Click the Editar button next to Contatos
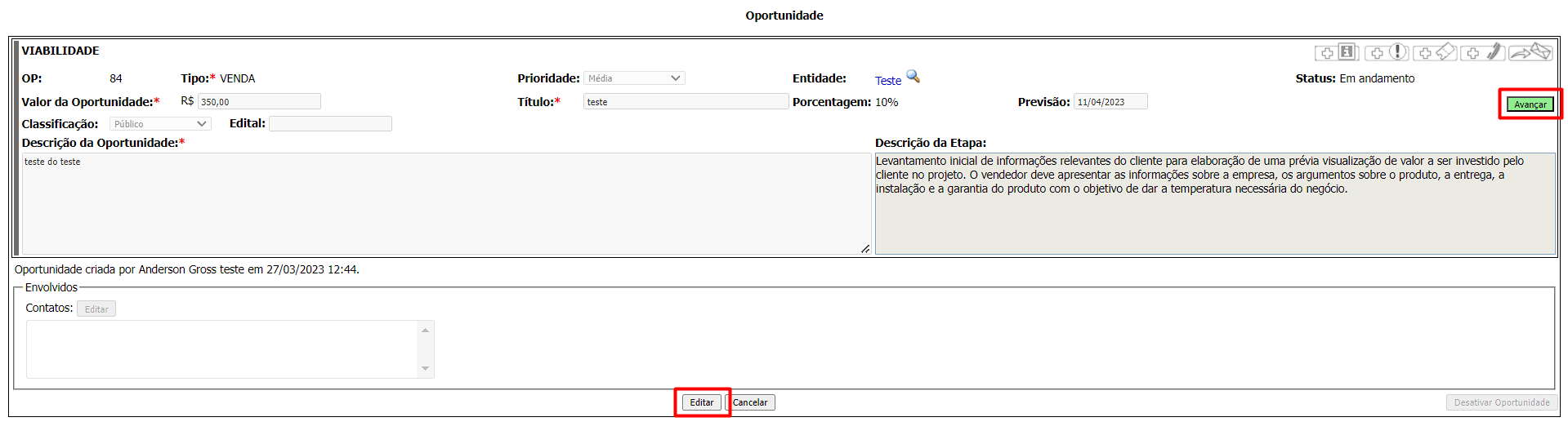This screenshot has width=1568, height=444. 96,309
